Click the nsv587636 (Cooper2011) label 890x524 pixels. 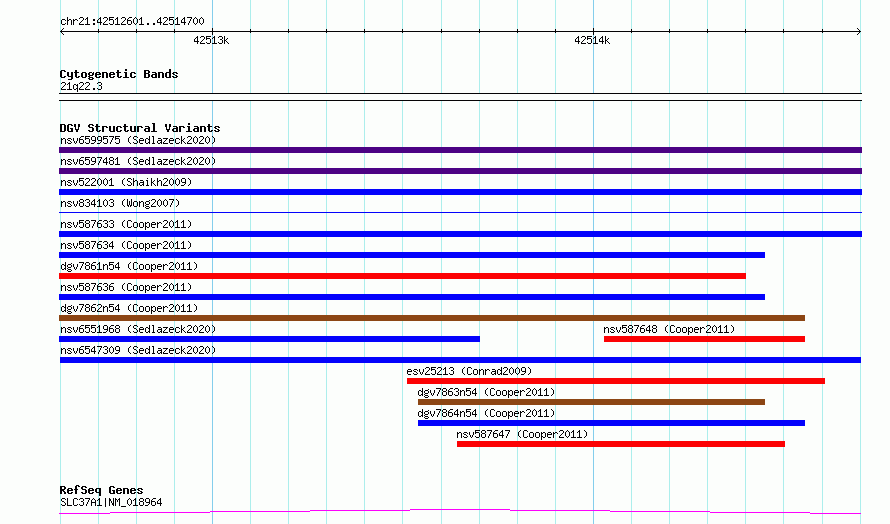126,287
